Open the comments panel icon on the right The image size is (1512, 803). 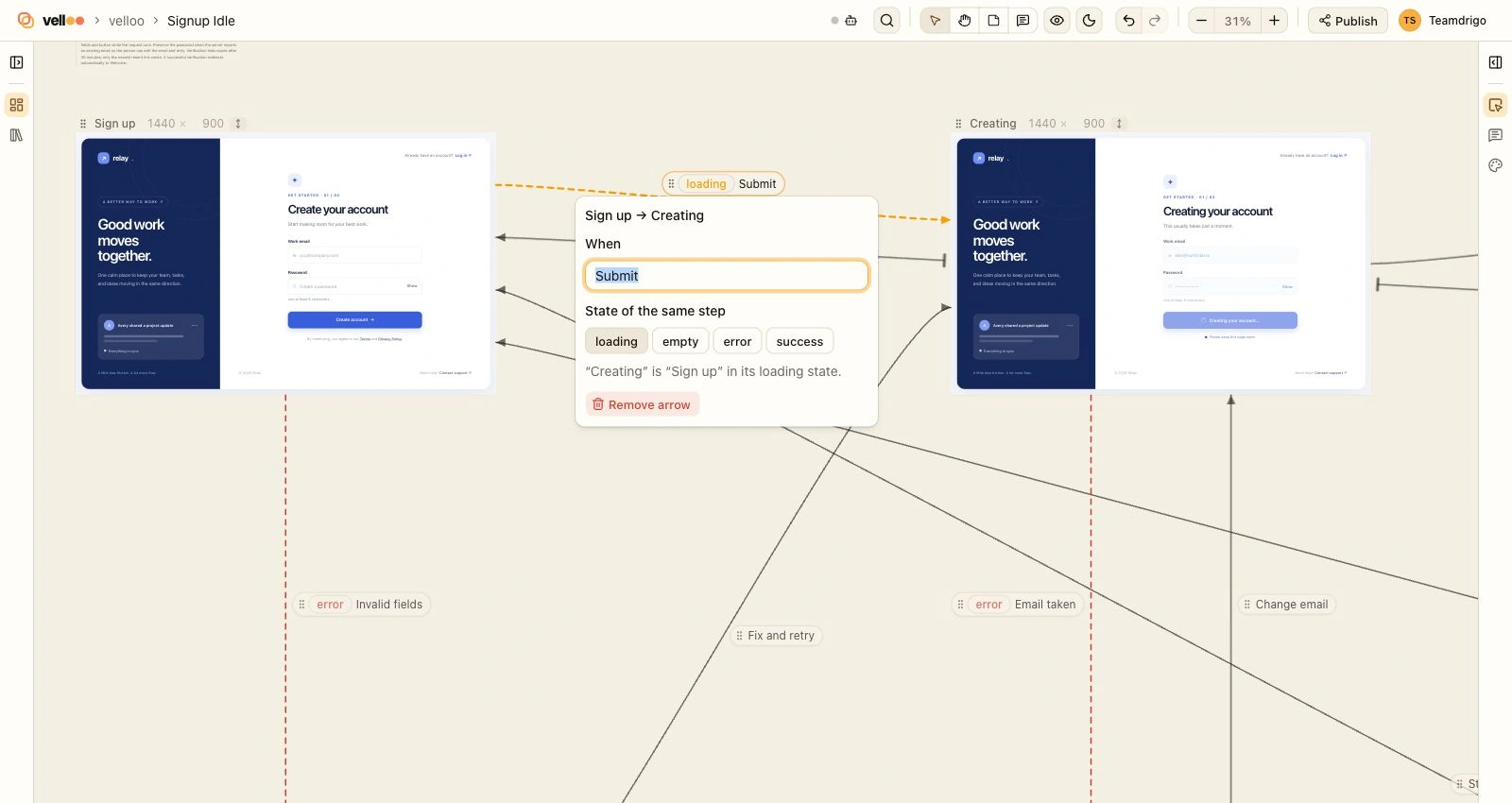(x=1495, y=135)
